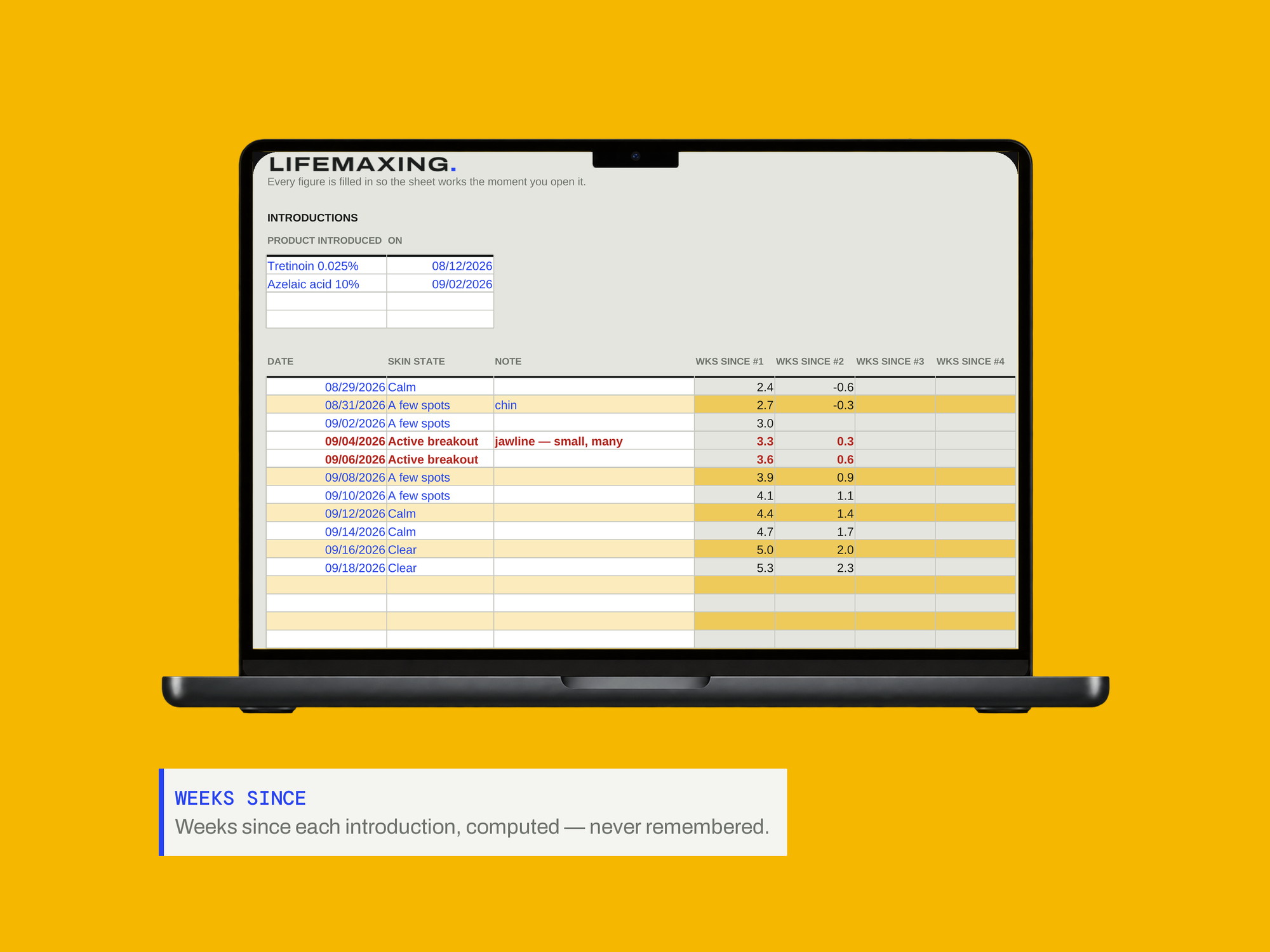Select the Tretinoin 0.025% product cell
The image size is (1270, 952).
326,266
